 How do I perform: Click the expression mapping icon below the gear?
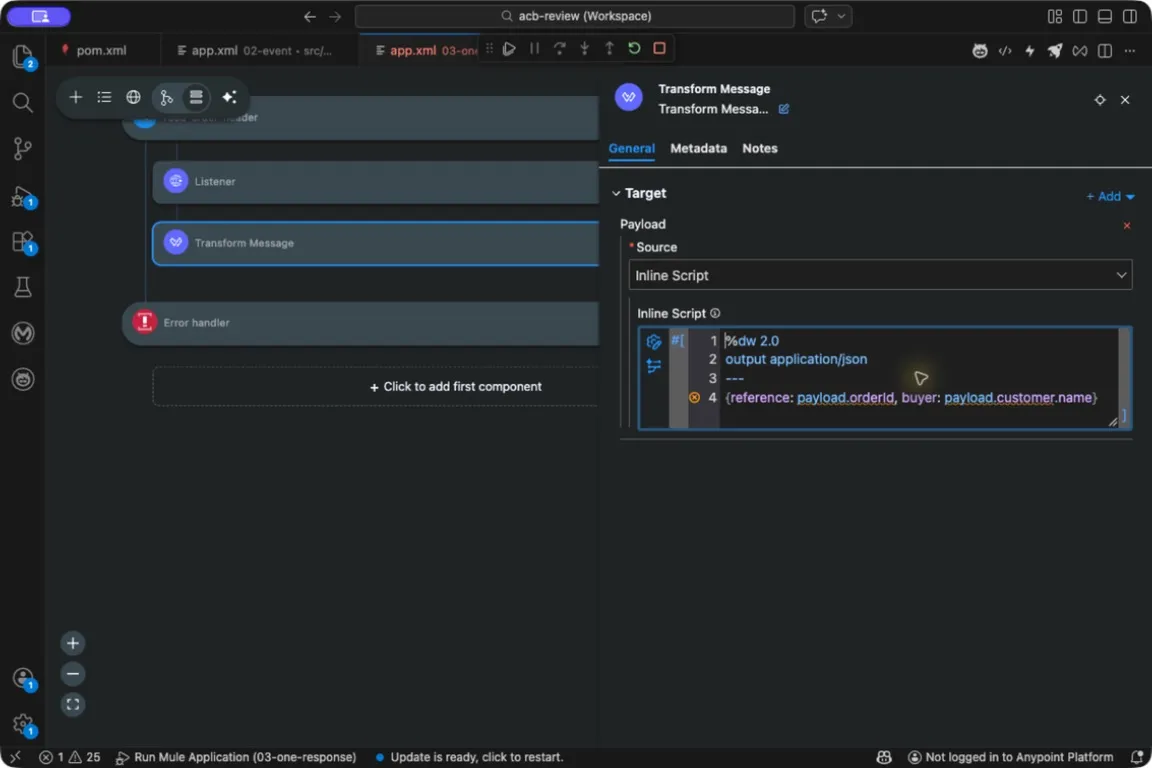pos(653,365)
